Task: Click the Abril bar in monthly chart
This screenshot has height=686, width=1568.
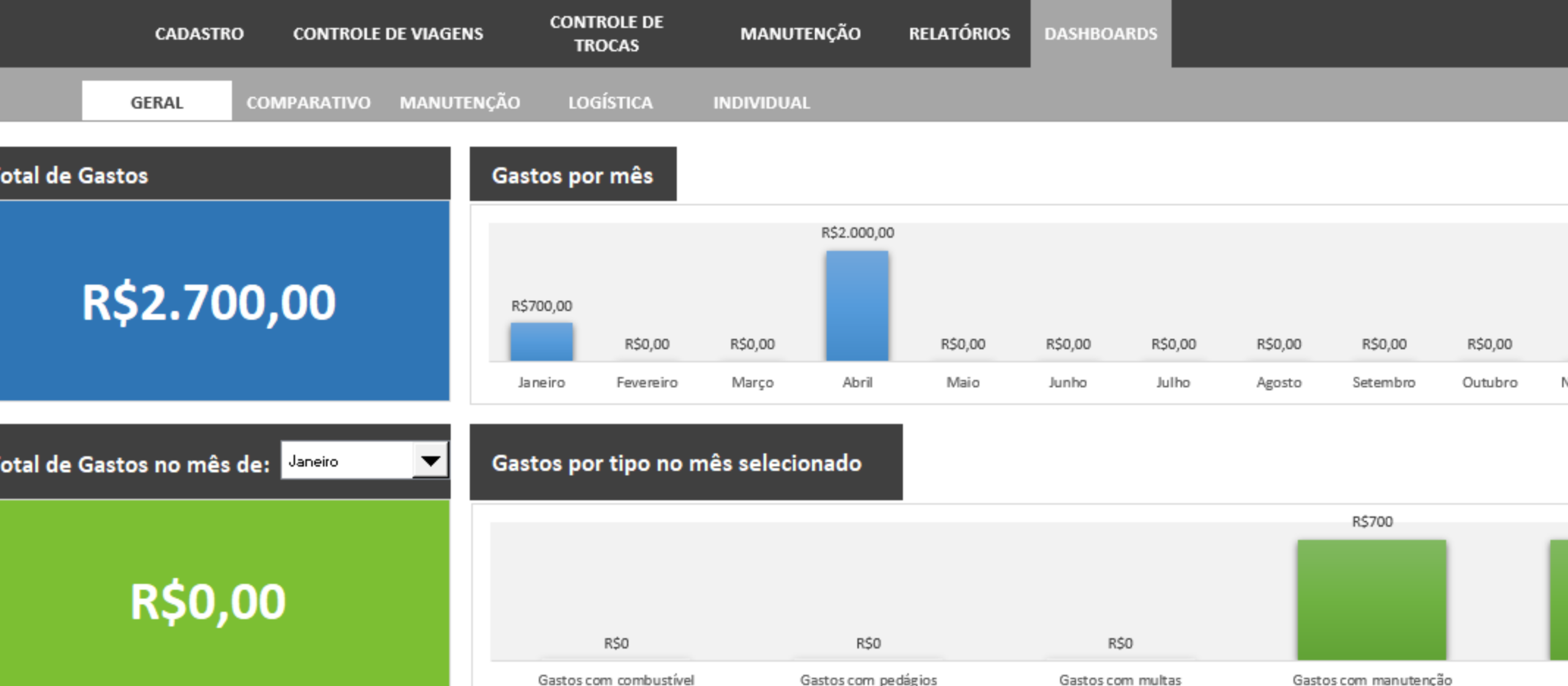Action: point(857,306)
